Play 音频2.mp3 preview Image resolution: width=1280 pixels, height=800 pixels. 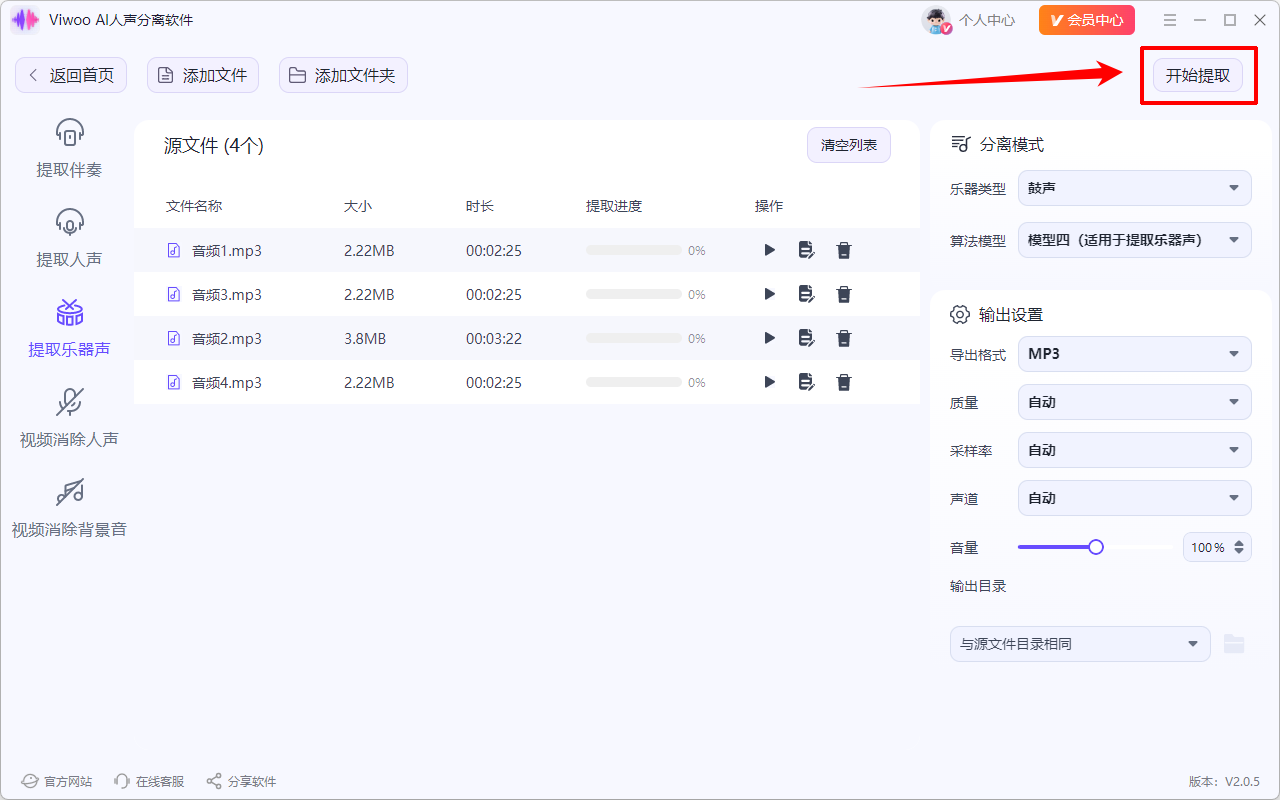point(769,338)
